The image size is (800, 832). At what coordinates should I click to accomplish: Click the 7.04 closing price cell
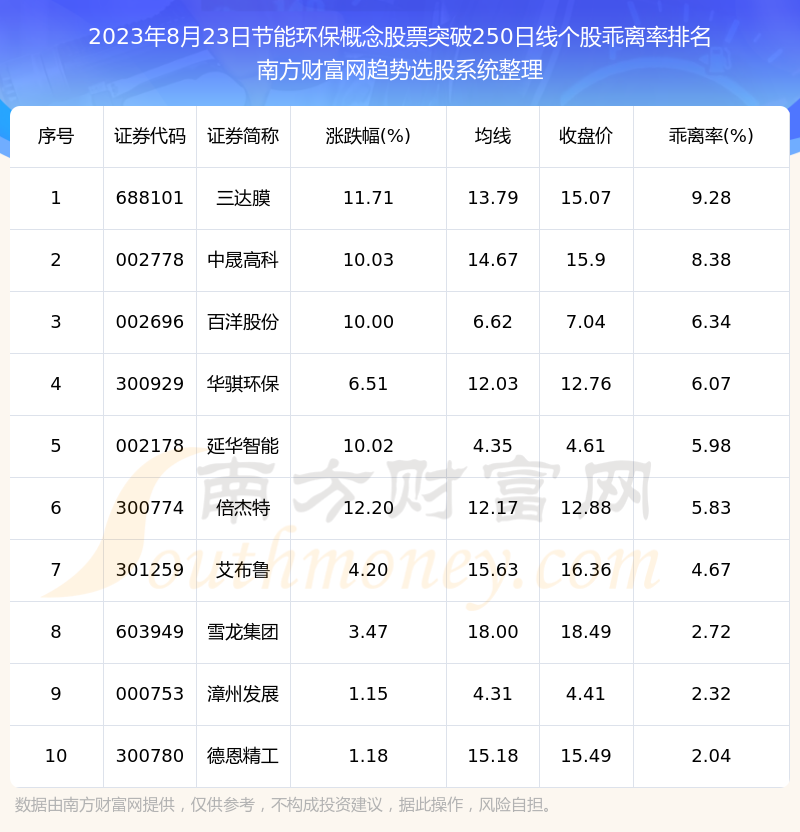pos(586,322)
